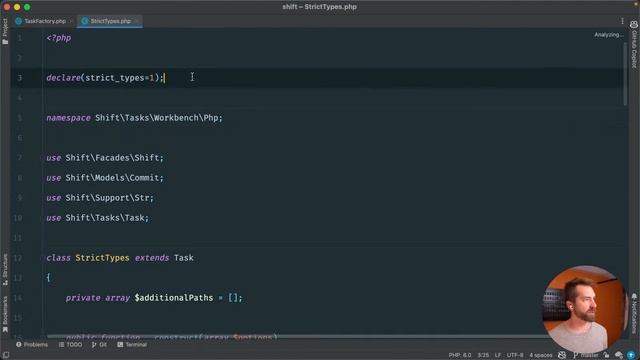Open the Git tool window

99,345
